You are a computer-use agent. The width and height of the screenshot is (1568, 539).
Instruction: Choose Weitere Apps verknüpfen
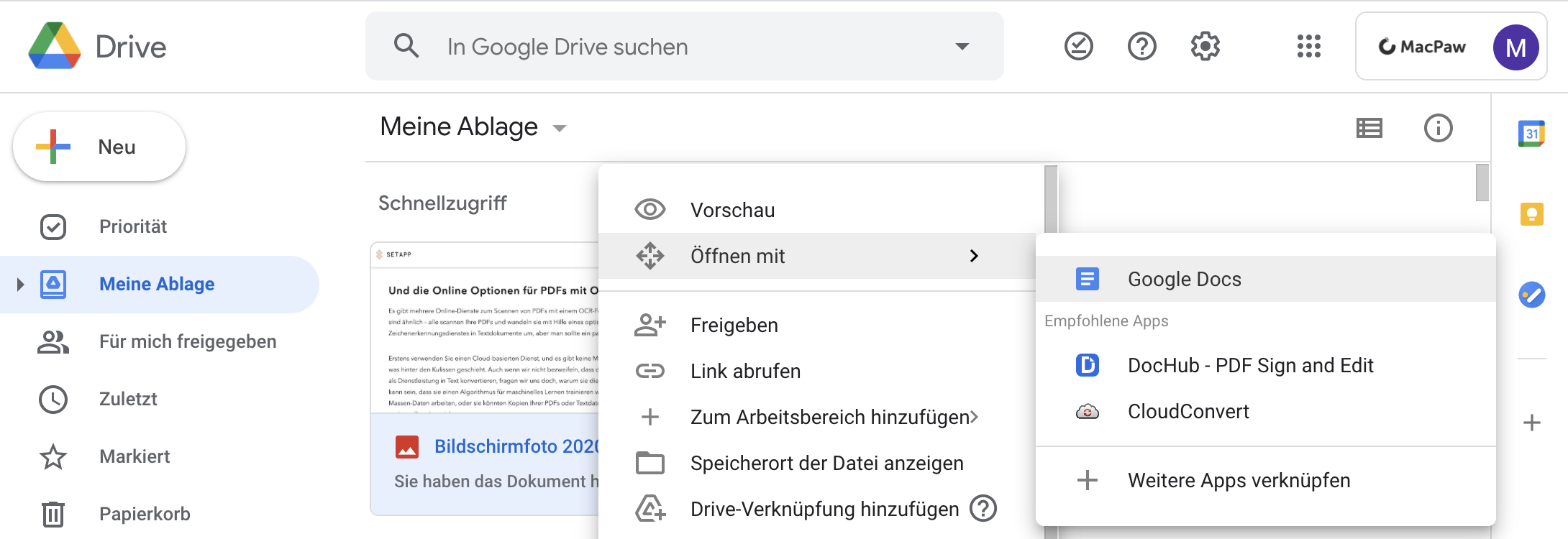pyautogui.click(x=1266, y=480)
